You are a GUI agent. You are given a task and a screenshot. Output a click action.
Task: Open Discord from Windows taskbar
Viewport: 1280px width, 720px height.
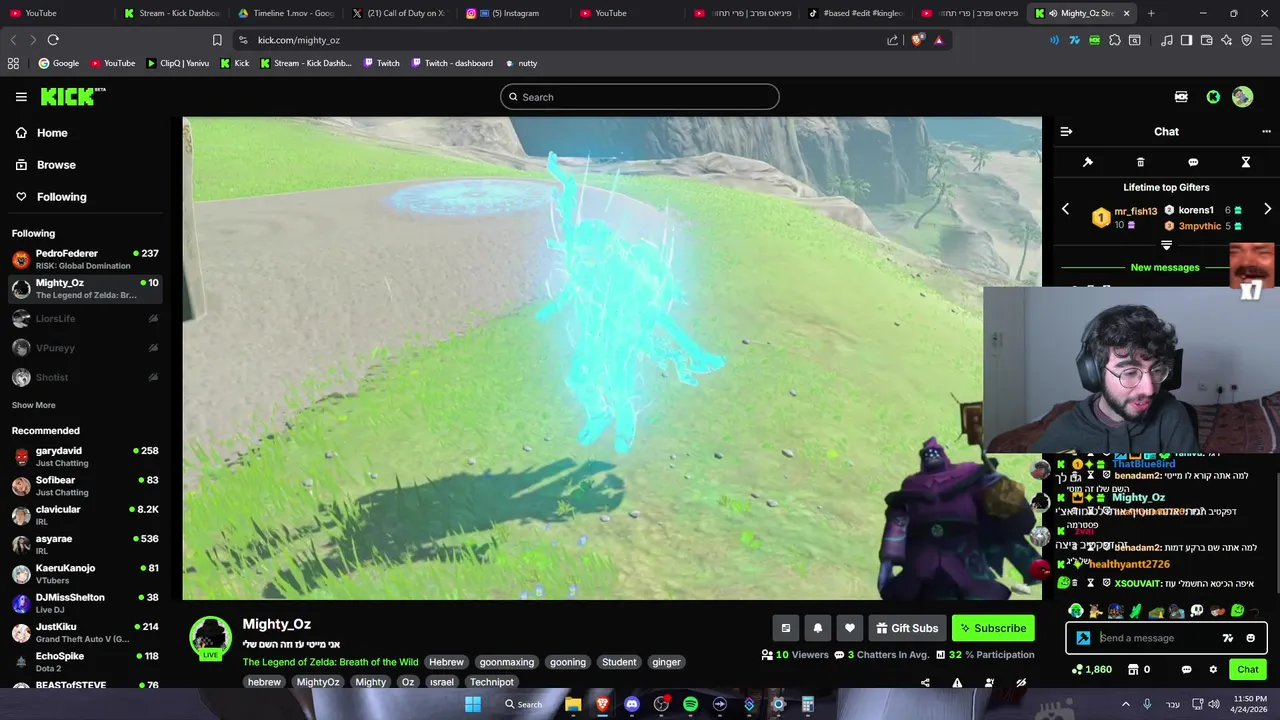tap(631, 704)
